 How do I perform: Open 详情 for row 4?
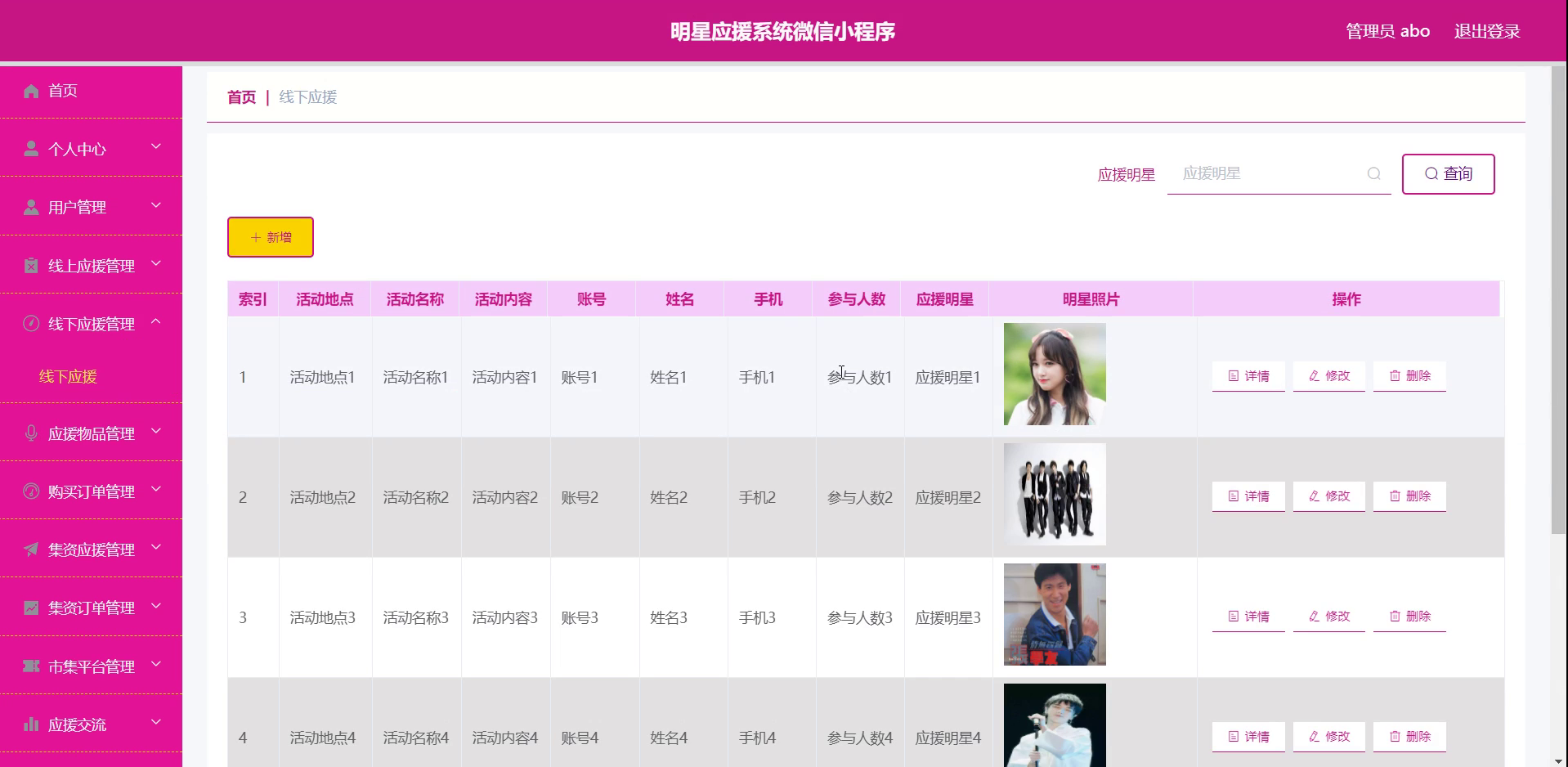(1248, 737)
